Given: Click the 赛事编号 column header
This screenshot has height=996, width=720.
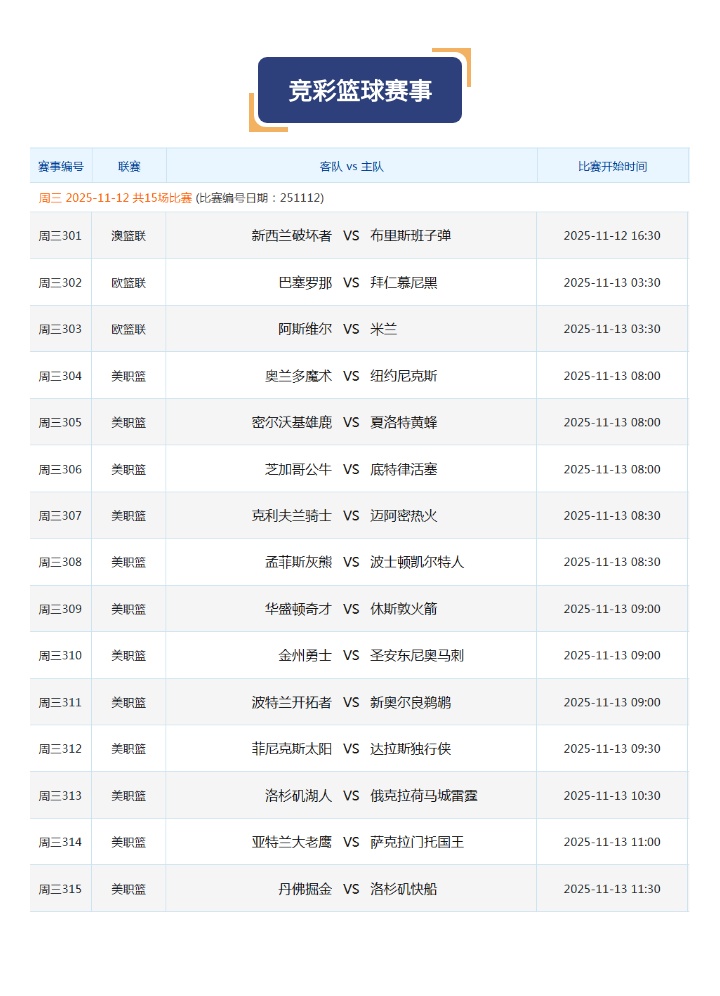Looking at the screenshot, I should point(60,166).
